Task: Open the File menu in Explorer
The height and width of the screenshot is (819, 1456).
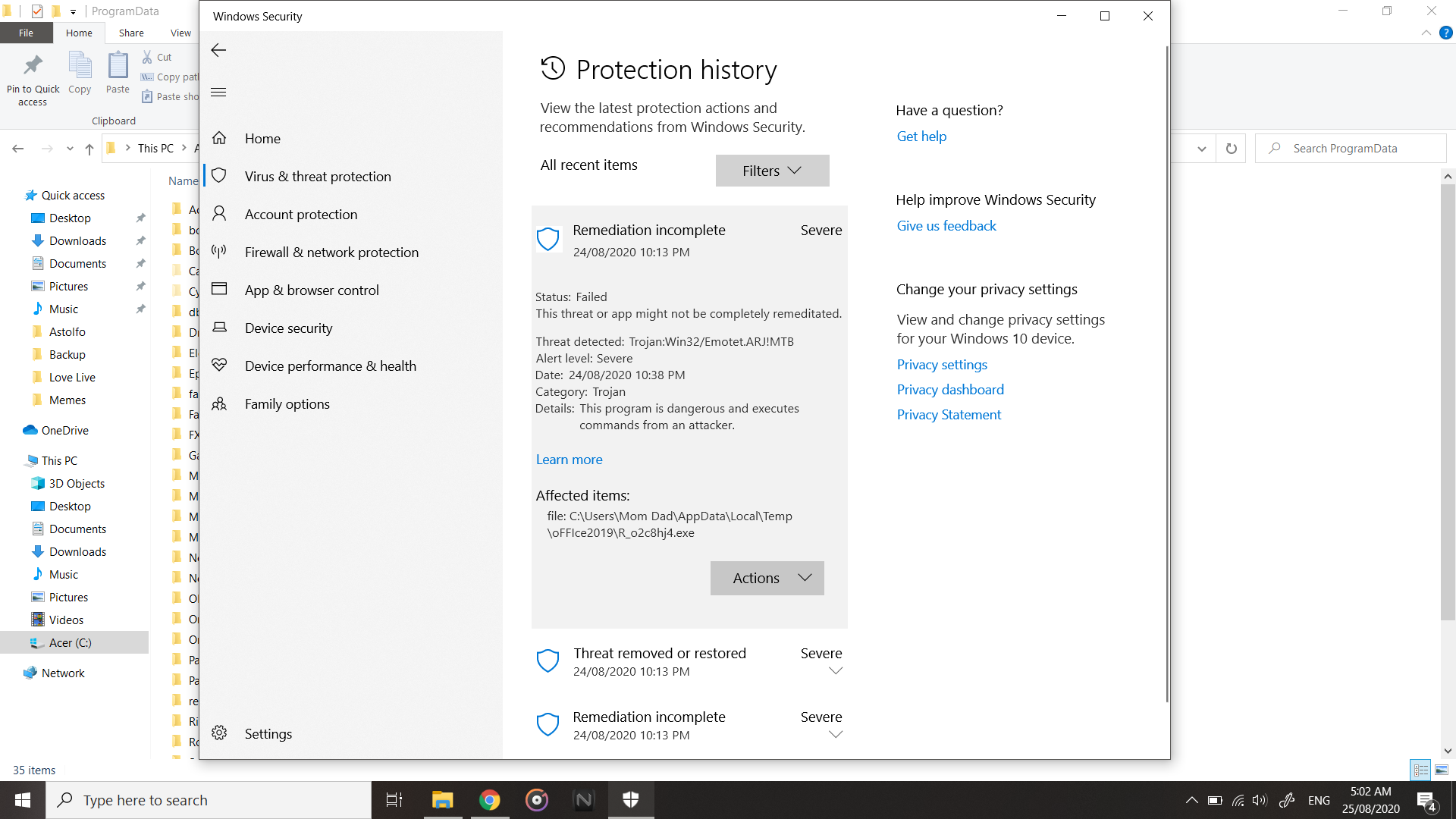Action: [26, 33]
